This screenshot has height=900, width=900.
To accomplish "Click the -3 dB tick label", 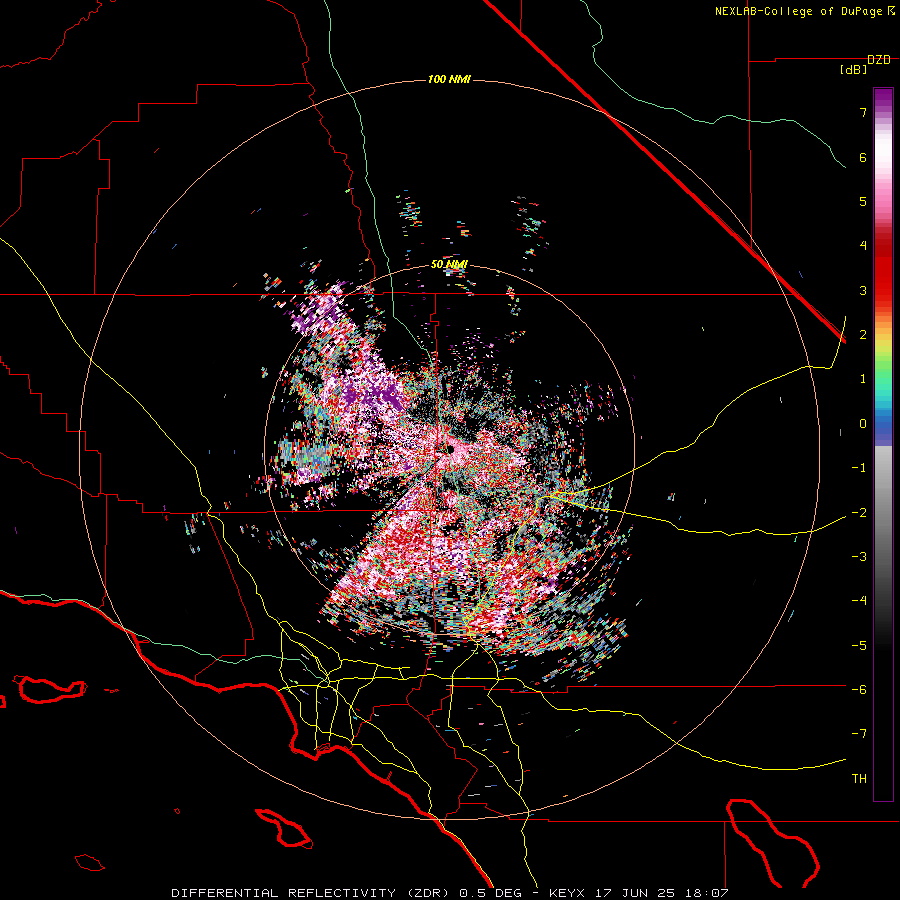I will [x=859, y=556].
